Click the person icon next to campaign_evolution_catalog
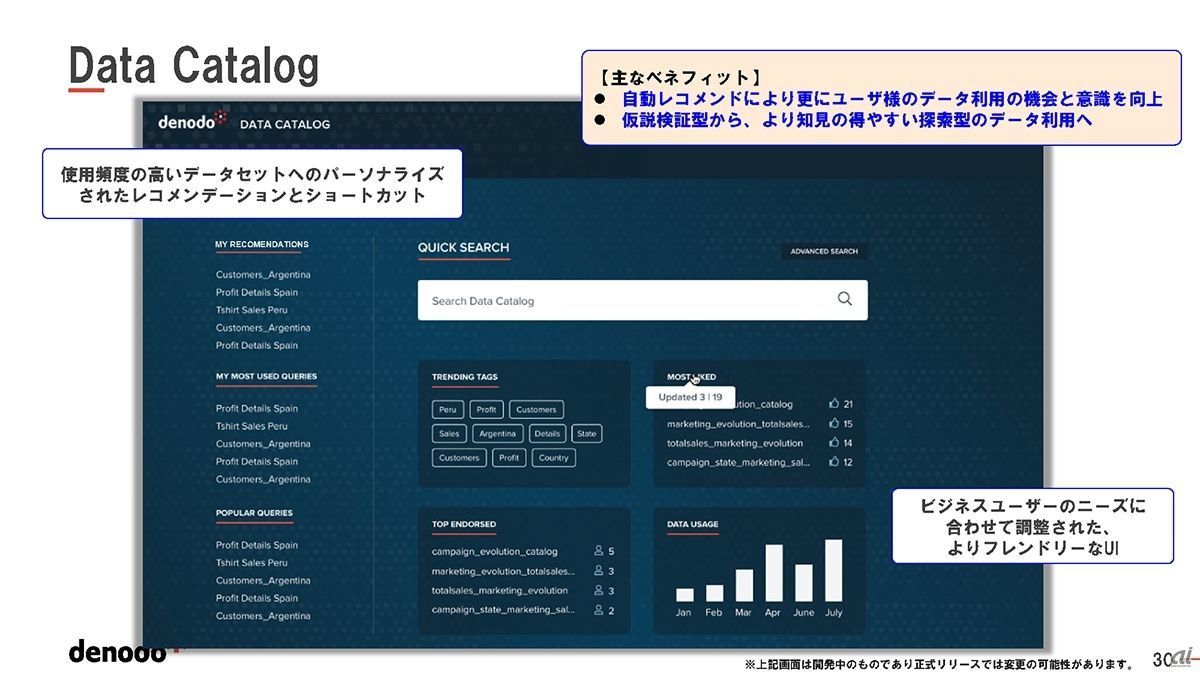 tap(599, 551)
